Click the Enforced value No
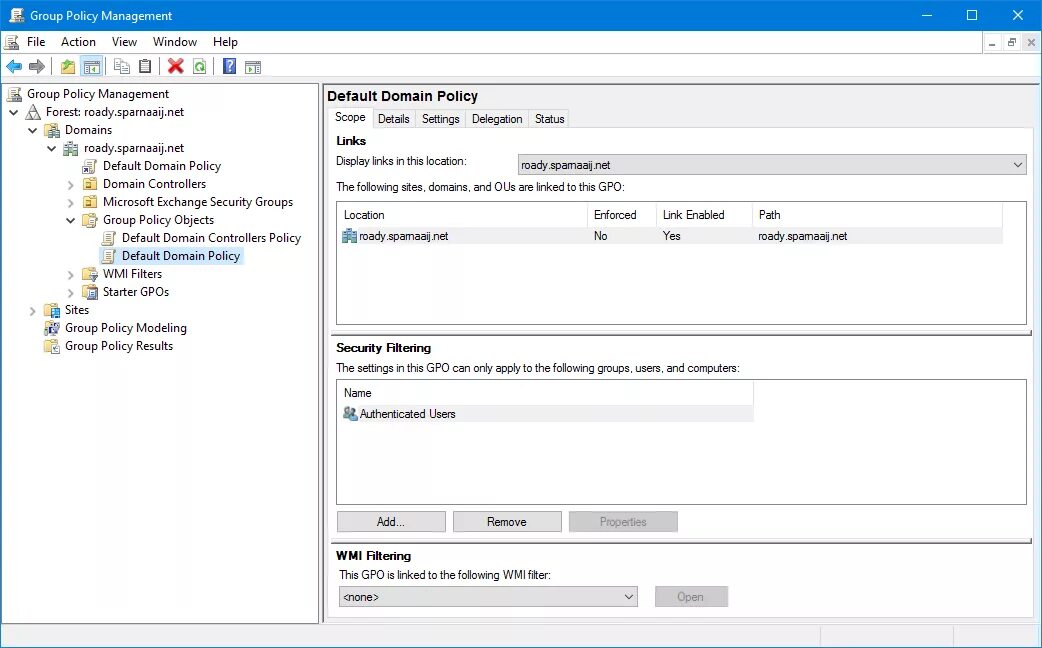This screenshot has height=648, width=1042. pos(601,236)
